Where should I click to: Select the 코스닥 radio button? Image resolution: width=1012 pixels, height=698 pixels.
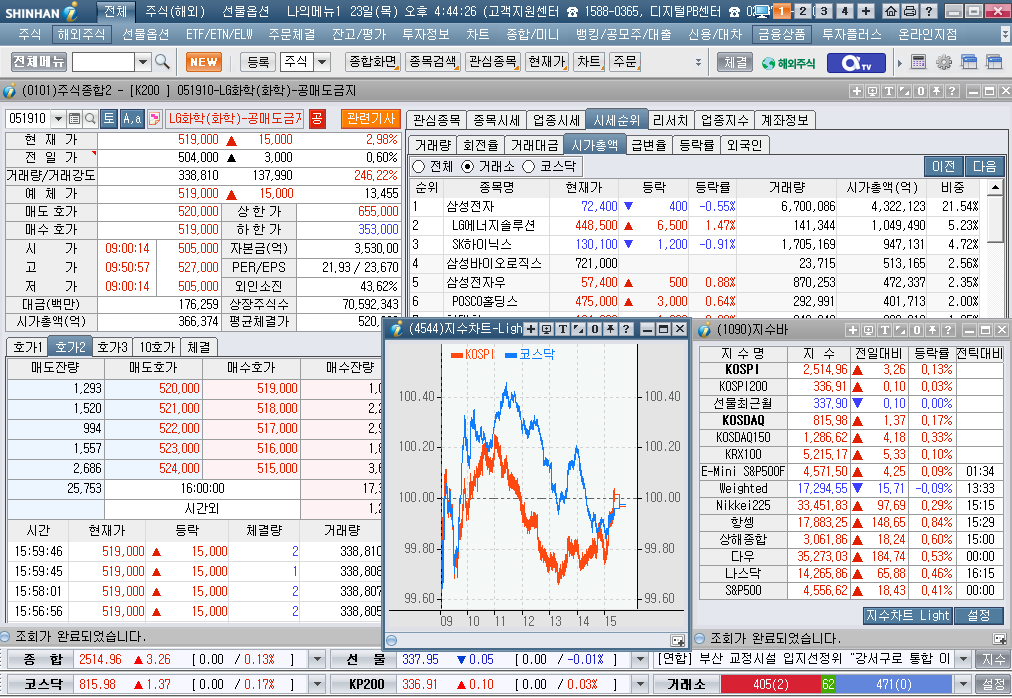[529, 167]
